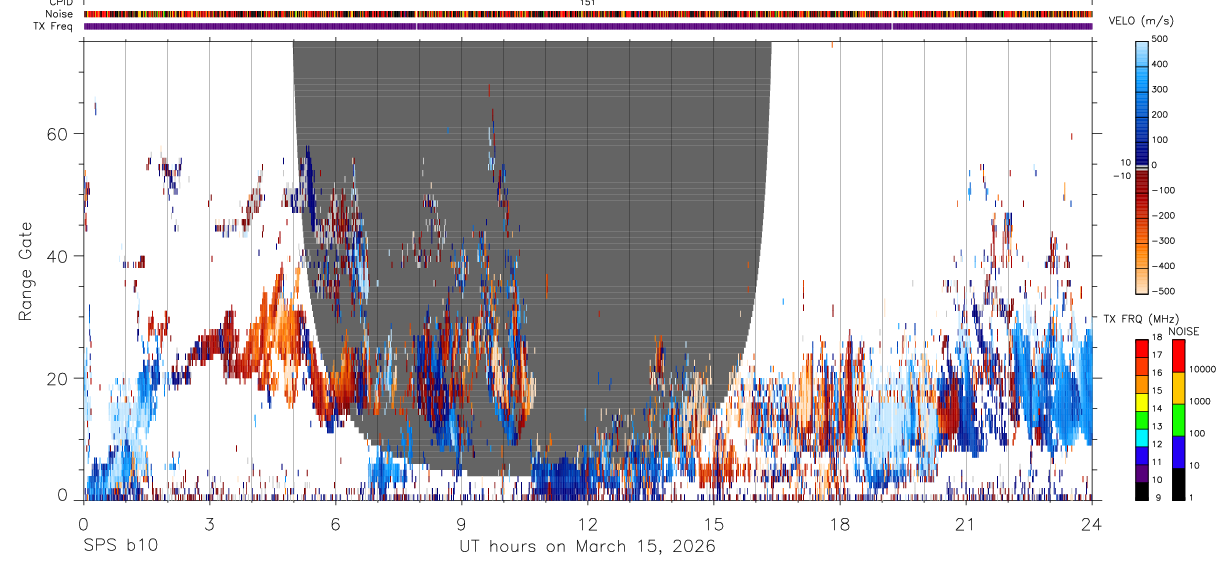This screenshot has height=567, width=1228.
Task: Click the "TX Freq" row label at top
Action: click(x=52, y=26)
